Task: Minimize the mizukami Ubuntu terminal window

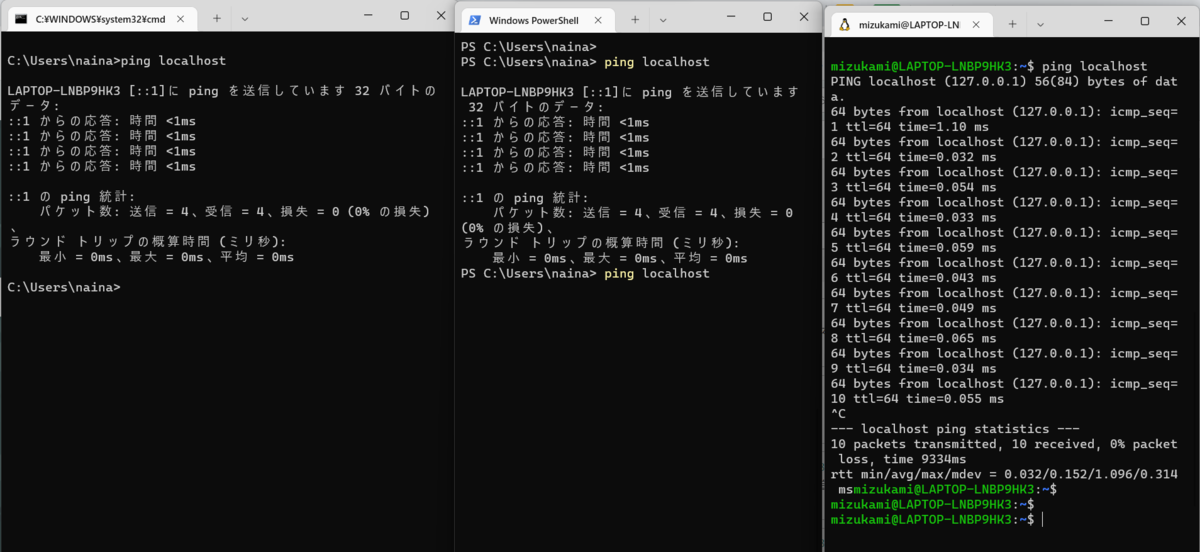Action: point(1108,20)
